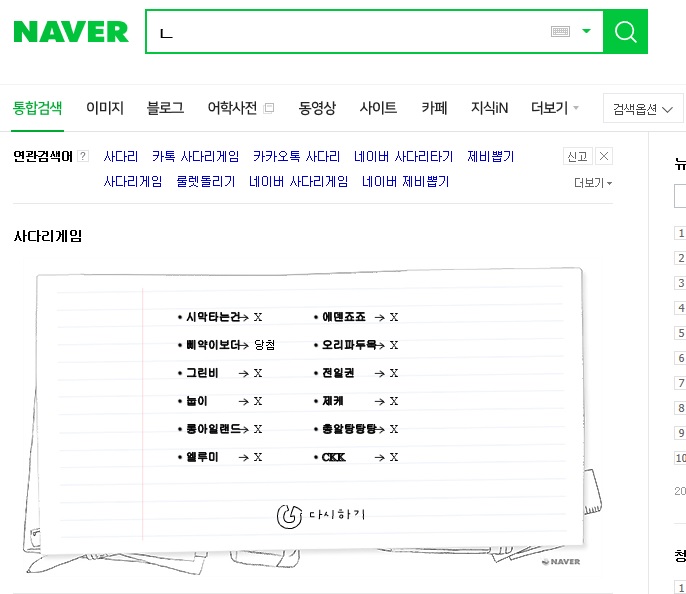Switch to the 동영상 tab
The width and height of the screenshot is (686, 594).
point(317,108)
